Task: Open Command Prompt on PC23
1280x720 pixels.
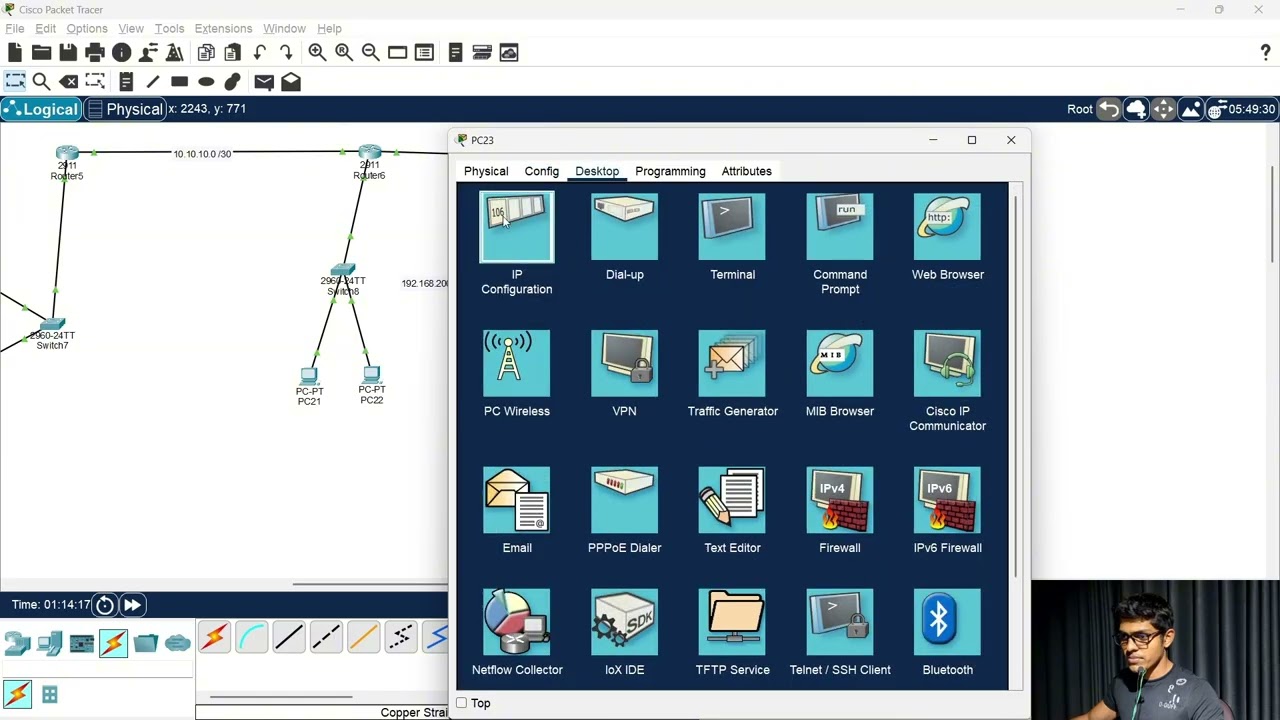Action: tap(840, 227)
